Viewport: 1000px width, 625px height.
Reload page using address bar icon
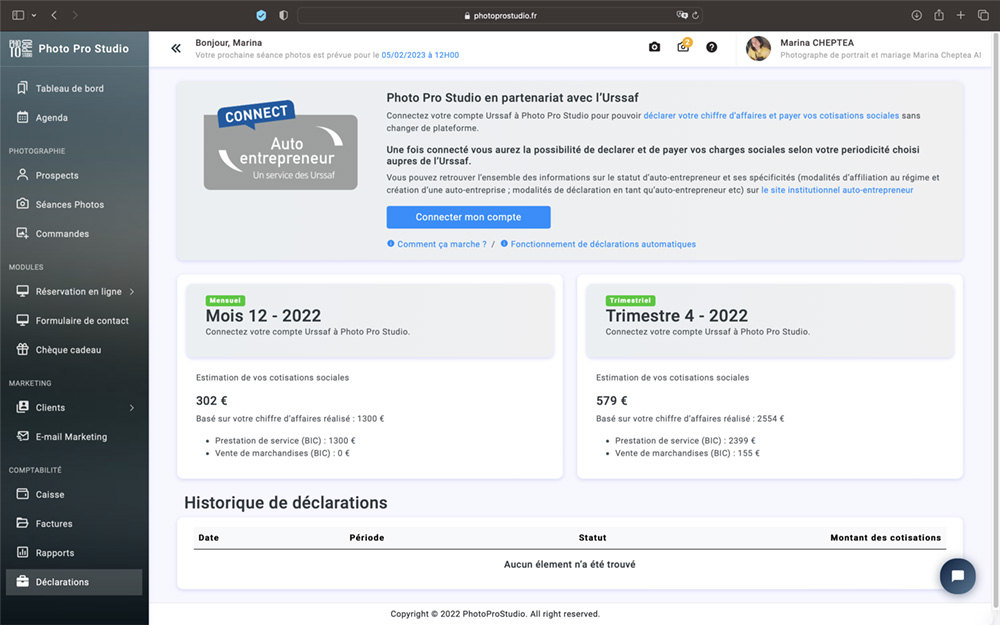(x=695, y=15)
